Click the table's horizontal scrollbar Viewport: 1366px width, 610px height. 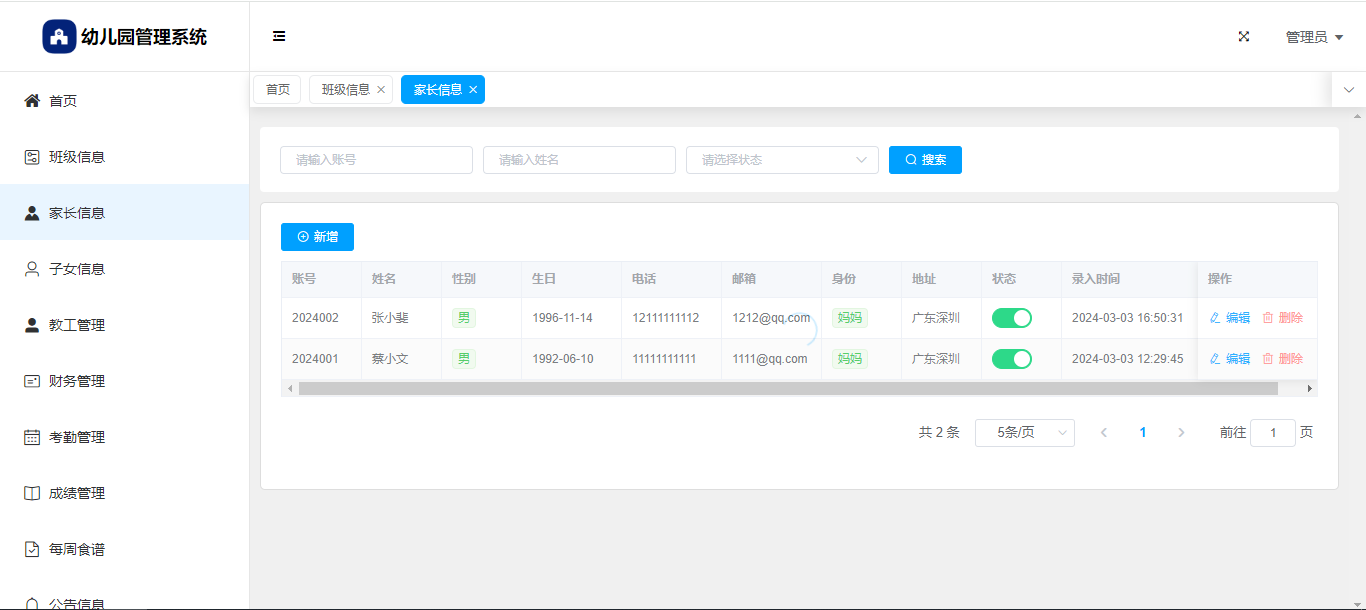tap(787, 388)
